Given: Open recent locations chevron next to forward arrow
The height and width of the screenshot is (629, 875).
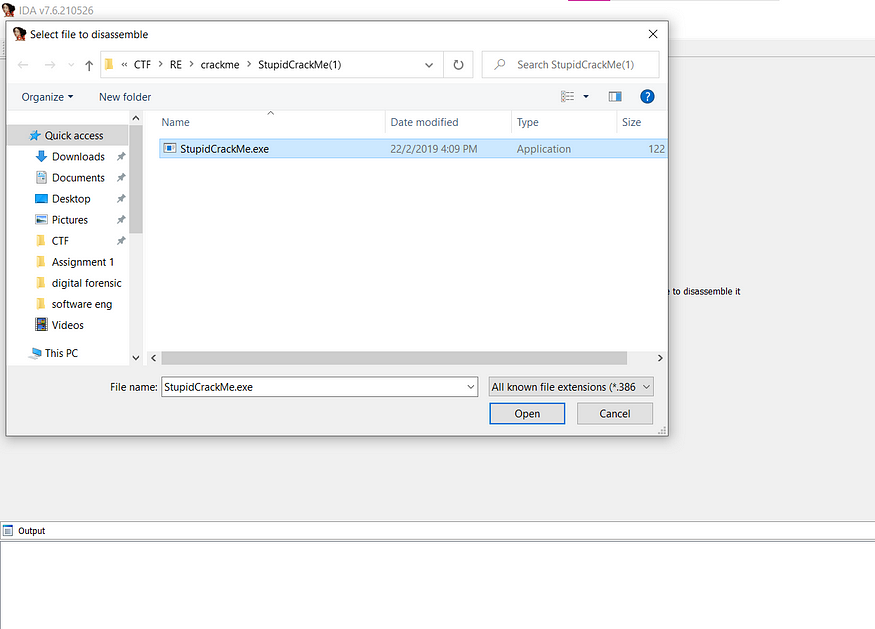Looking at the screenshot, I should [71, 65].
